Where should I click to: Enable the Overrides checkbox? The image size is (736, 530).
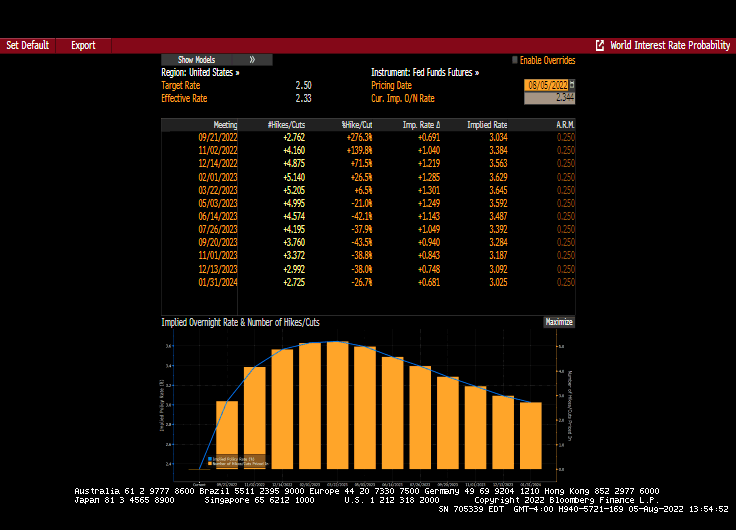pos(515,60)
